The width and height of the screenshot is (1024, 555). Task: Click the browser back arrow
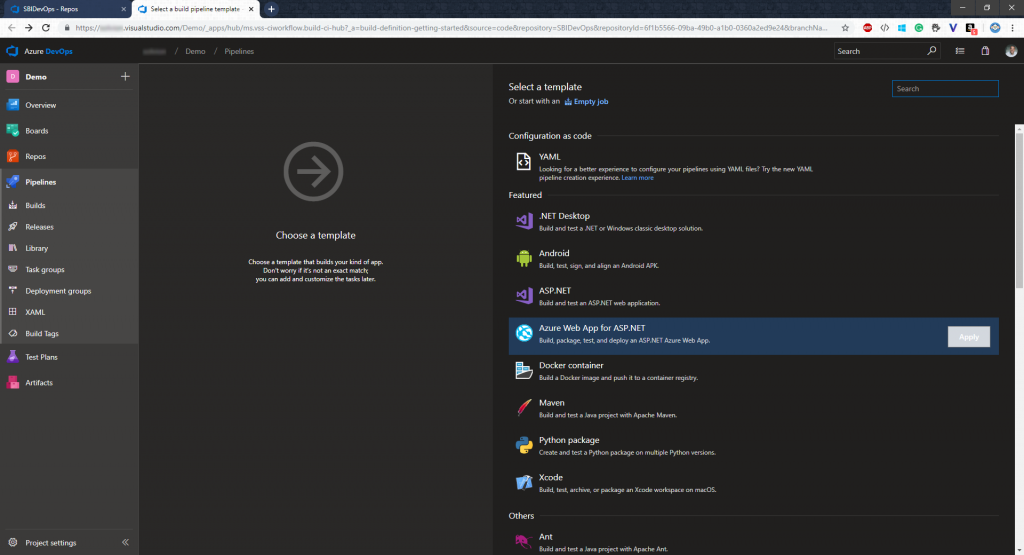(x=11, y=27)
